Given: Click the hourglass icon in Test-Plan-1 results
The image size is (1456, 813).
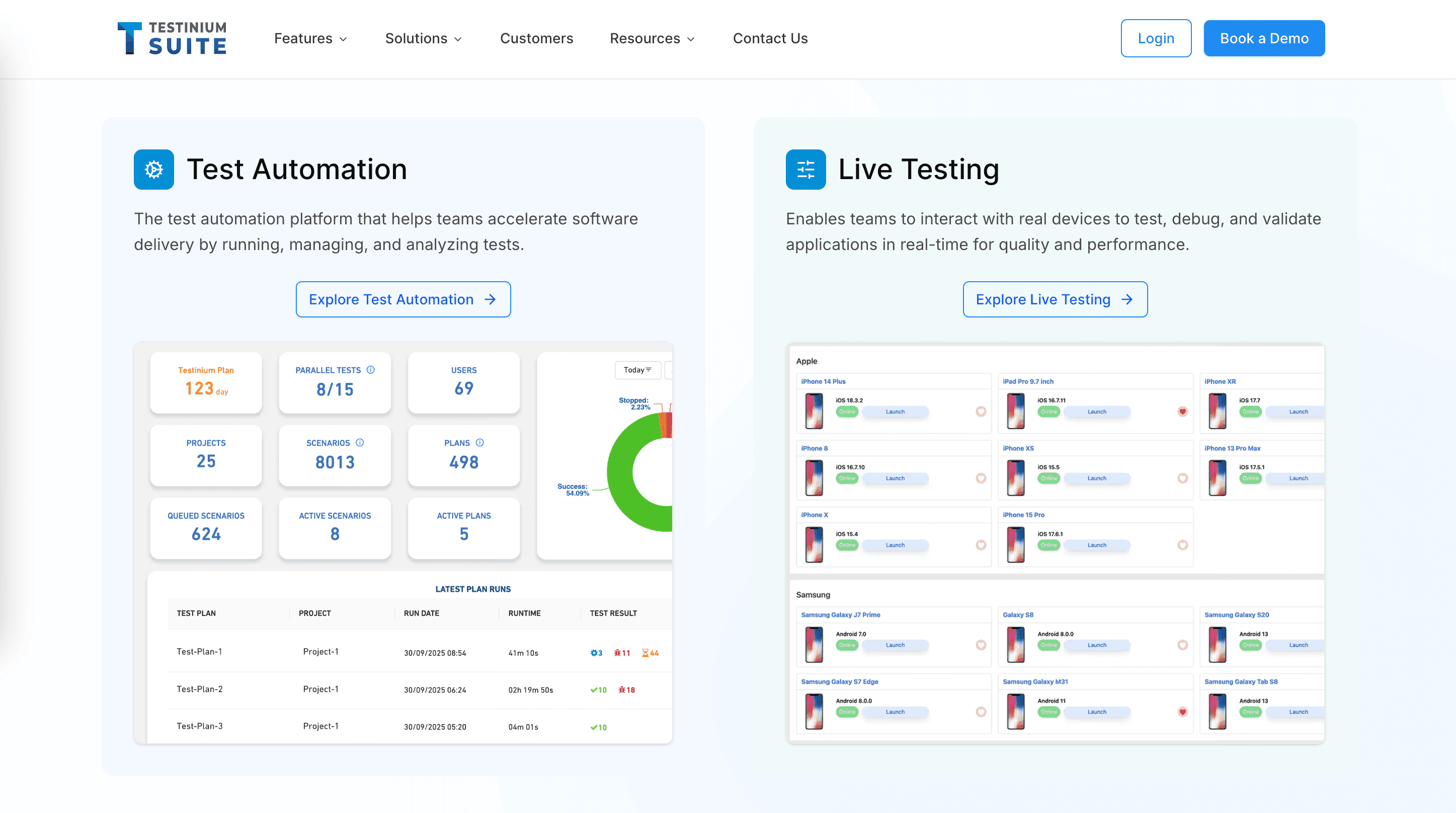Looking at the screenshot, I should [645, 653].
